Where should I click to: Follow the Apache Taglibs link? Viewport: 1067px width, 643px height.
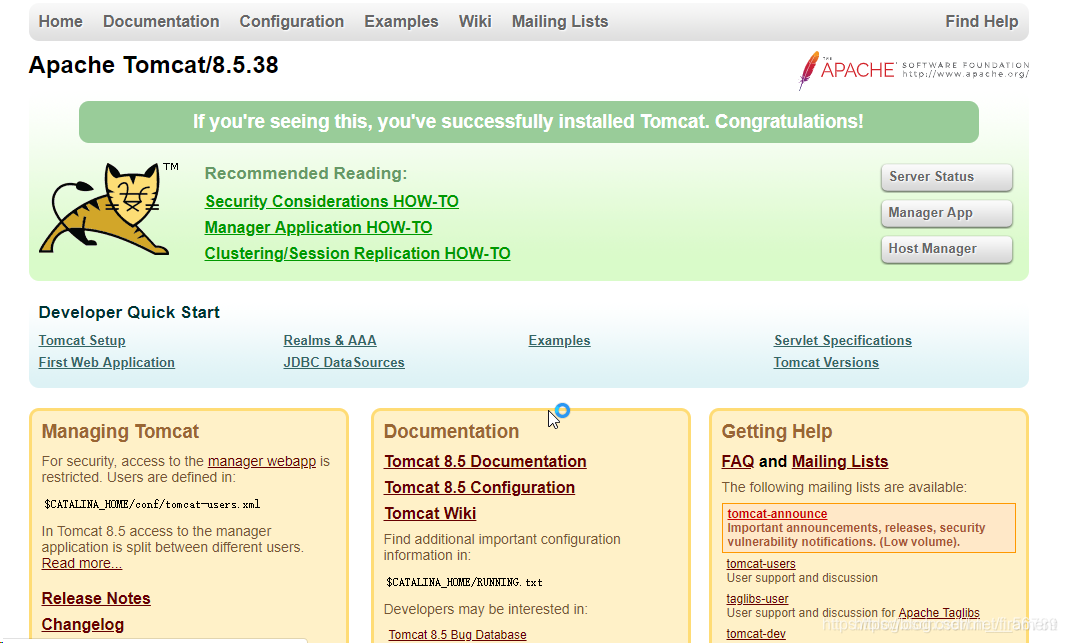pyautogui.click(x=939, y=613)
